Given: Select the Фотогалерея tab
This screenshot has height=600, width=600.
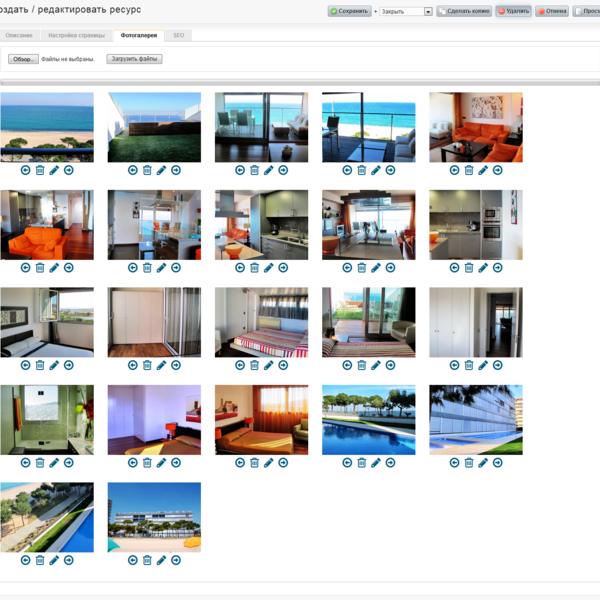Looking at the screenshot, I should (x=139, y=35).
